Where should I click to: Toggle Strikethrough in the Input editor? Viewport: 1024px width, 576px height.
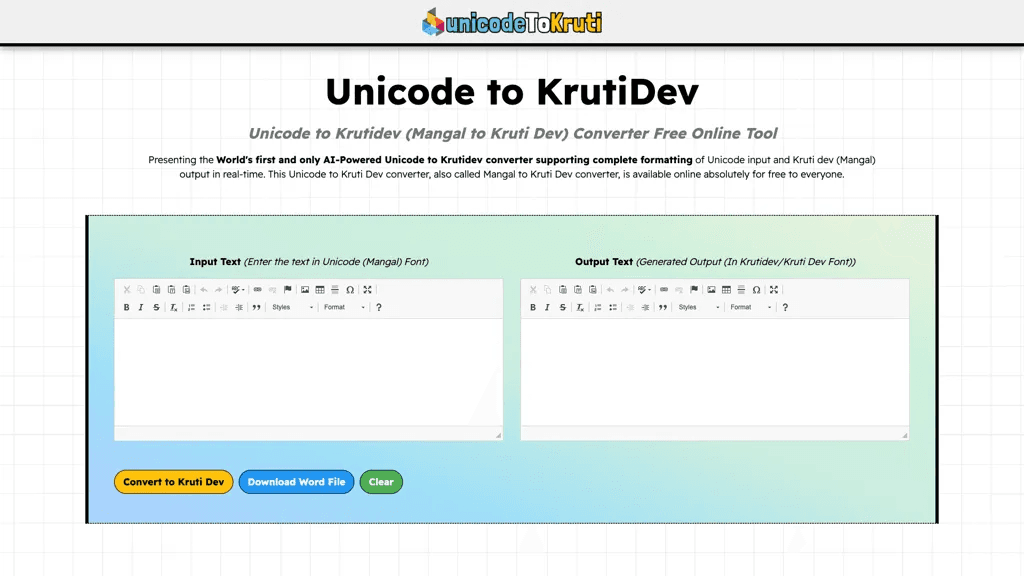point(156,307)
